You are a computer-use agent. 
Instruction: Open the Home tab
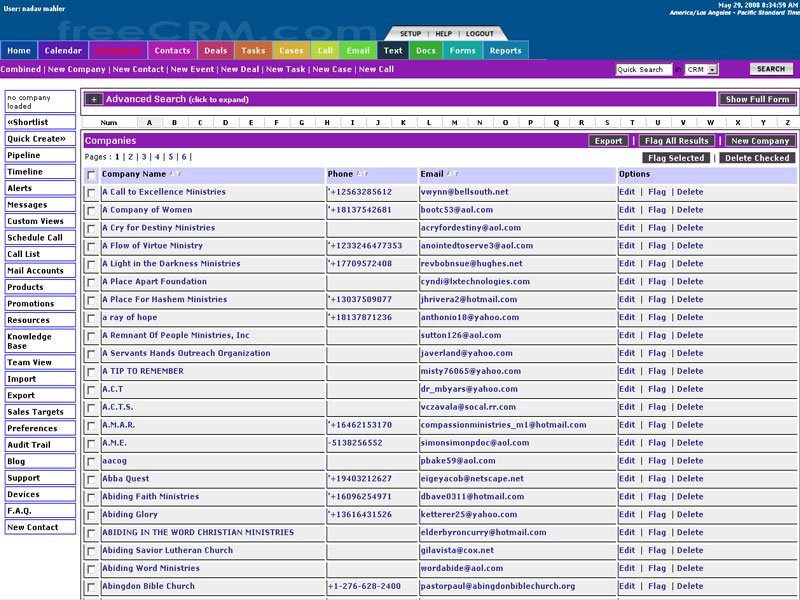(x=19, y=51)
